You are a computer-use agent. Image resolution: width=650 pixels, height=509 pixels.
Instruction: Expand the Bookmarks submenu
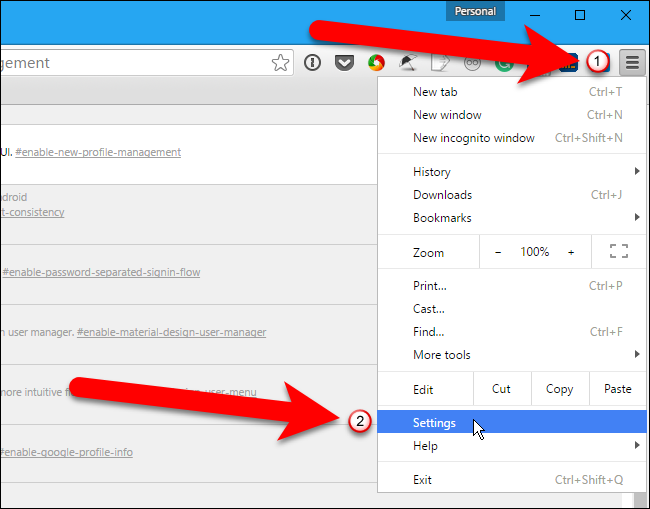512,218
